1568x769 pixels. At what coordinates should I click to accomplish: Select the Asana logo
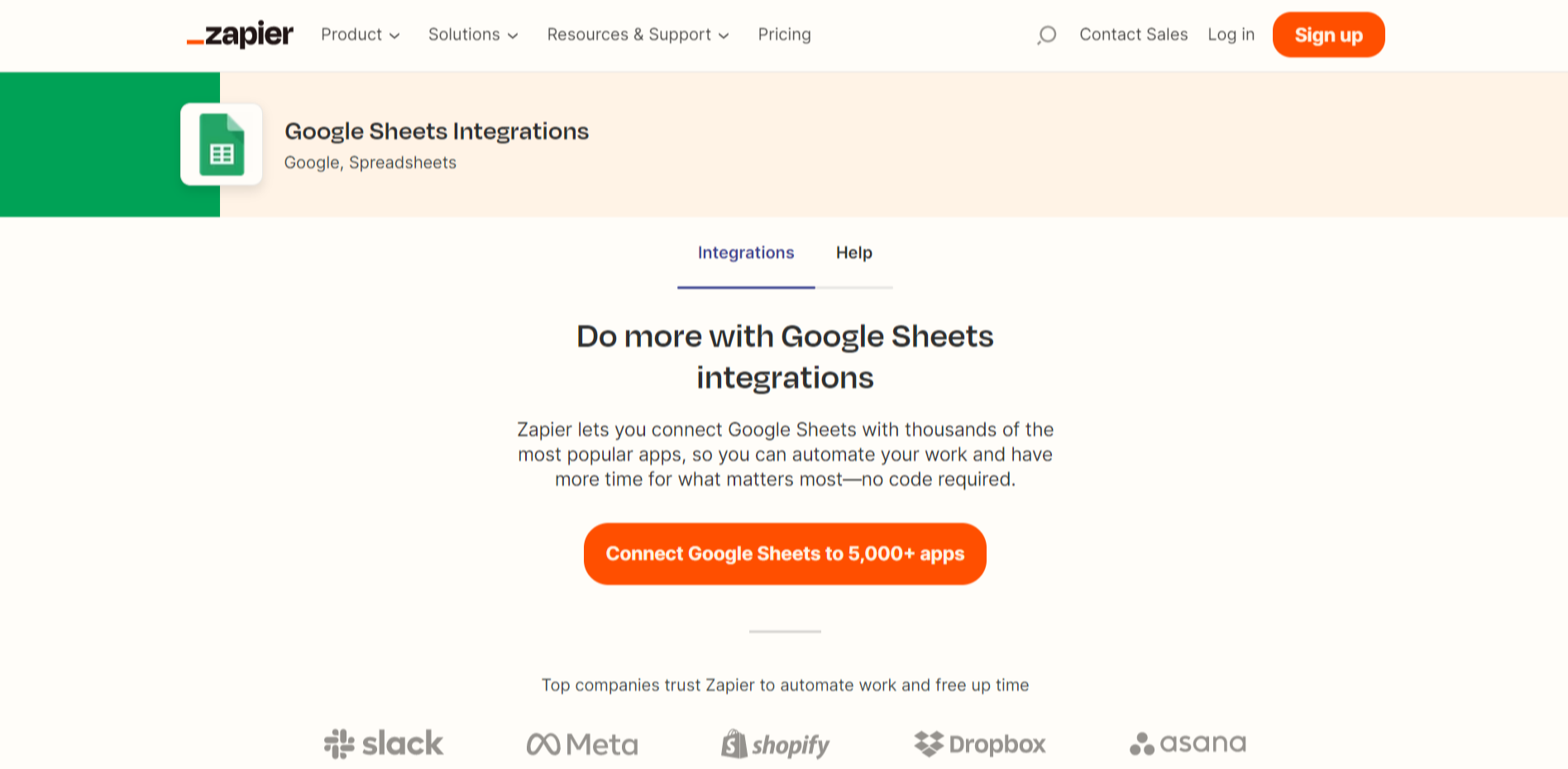(x=1187, y=743)
